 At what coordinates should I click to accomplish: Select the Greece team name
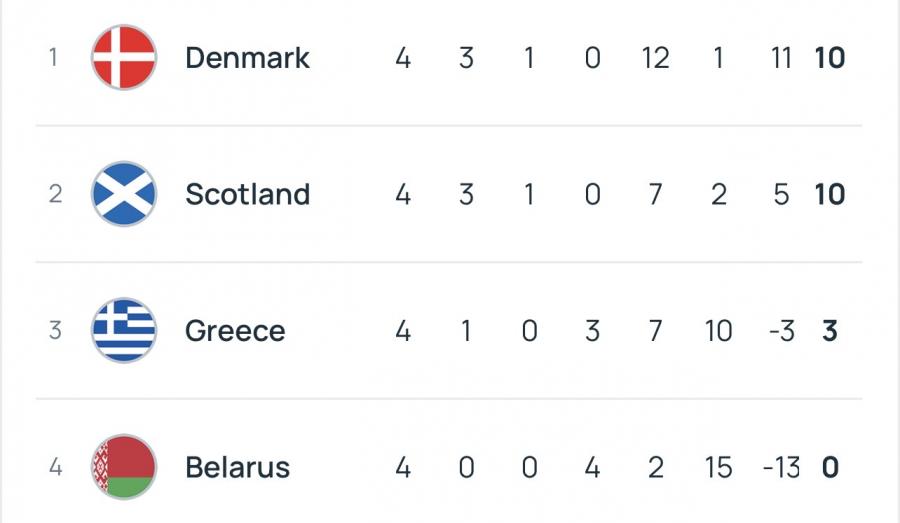coord(235,331)
